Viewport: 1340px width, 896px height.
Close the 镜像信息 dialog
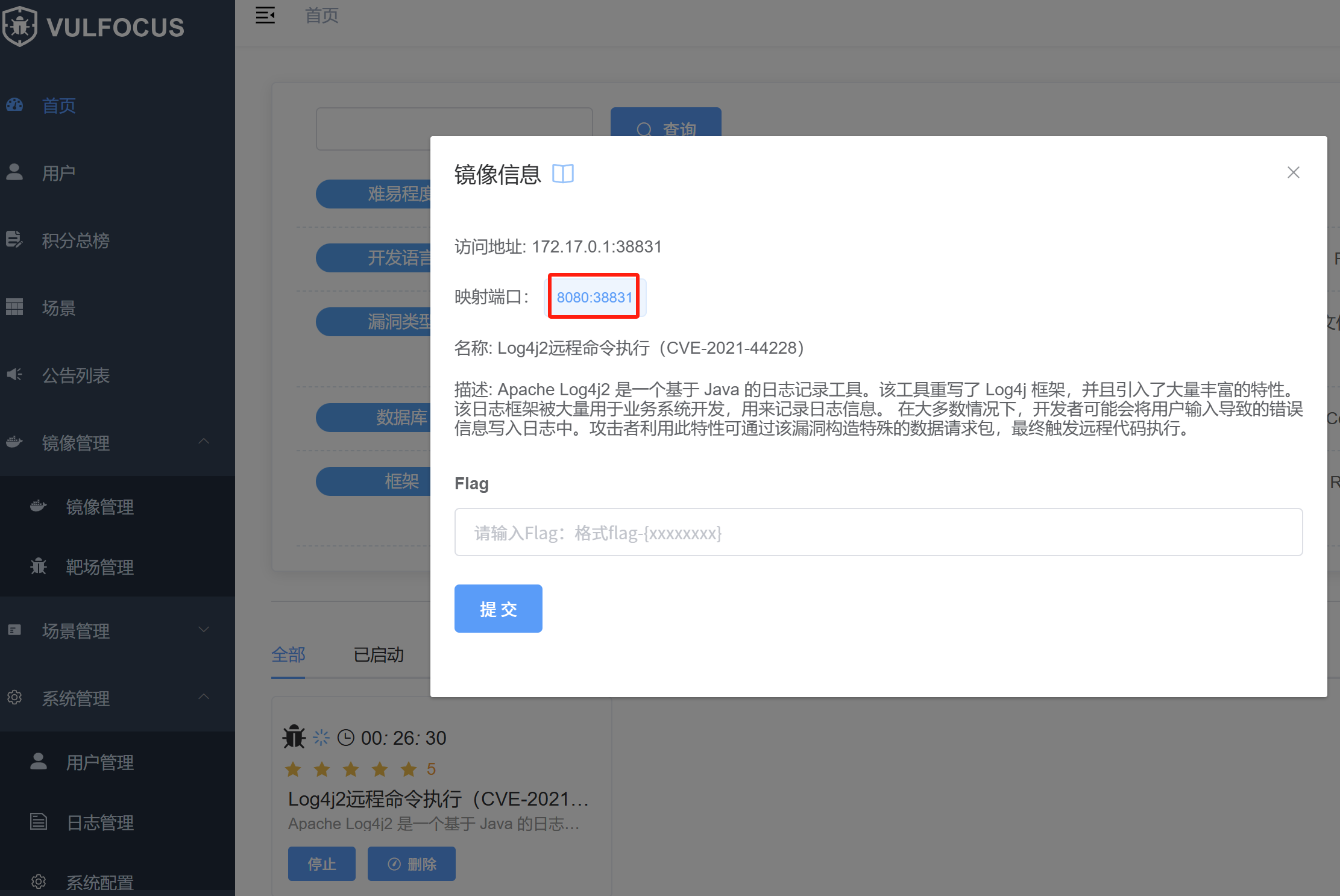point(1293,173)
